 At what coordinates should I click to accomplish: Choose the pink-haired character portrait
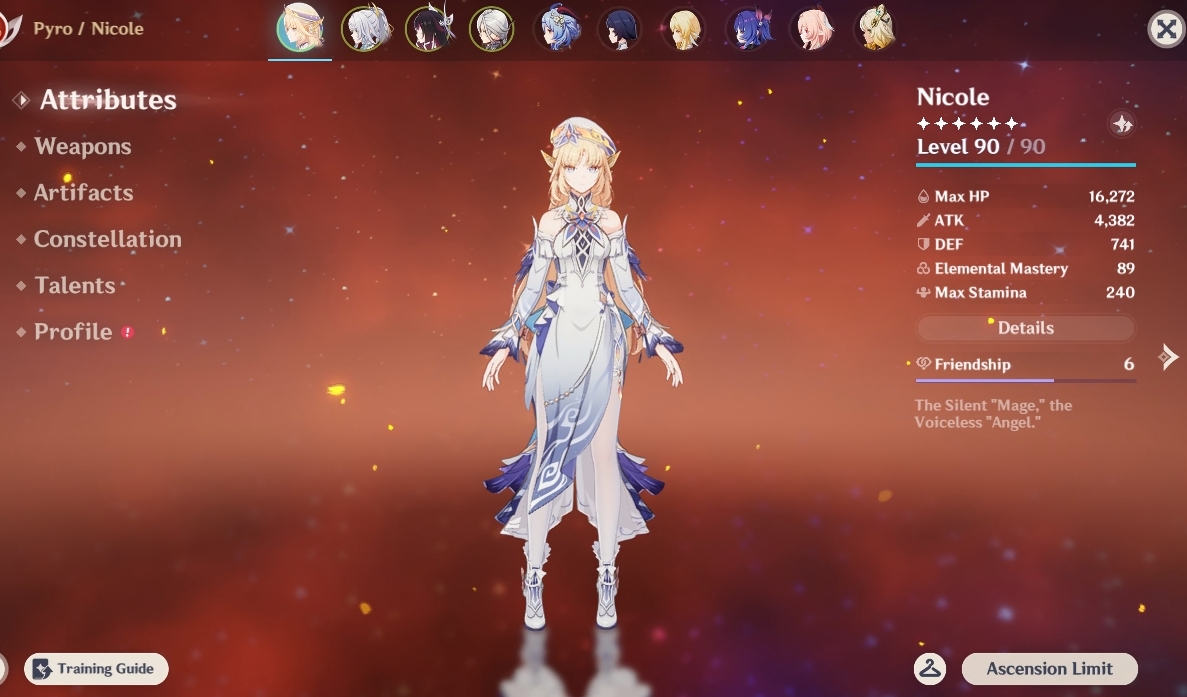(813, 29)
